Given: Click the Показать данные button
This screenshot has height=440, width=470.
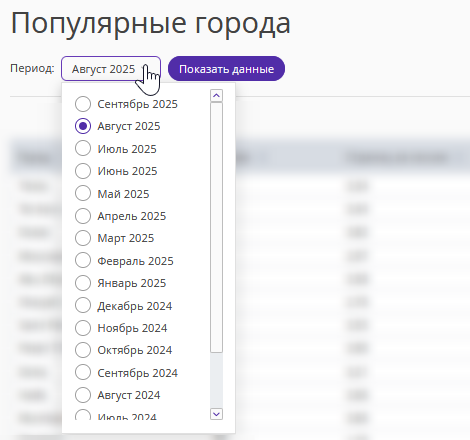Looking at the screenshot, I should click(226, 69).
